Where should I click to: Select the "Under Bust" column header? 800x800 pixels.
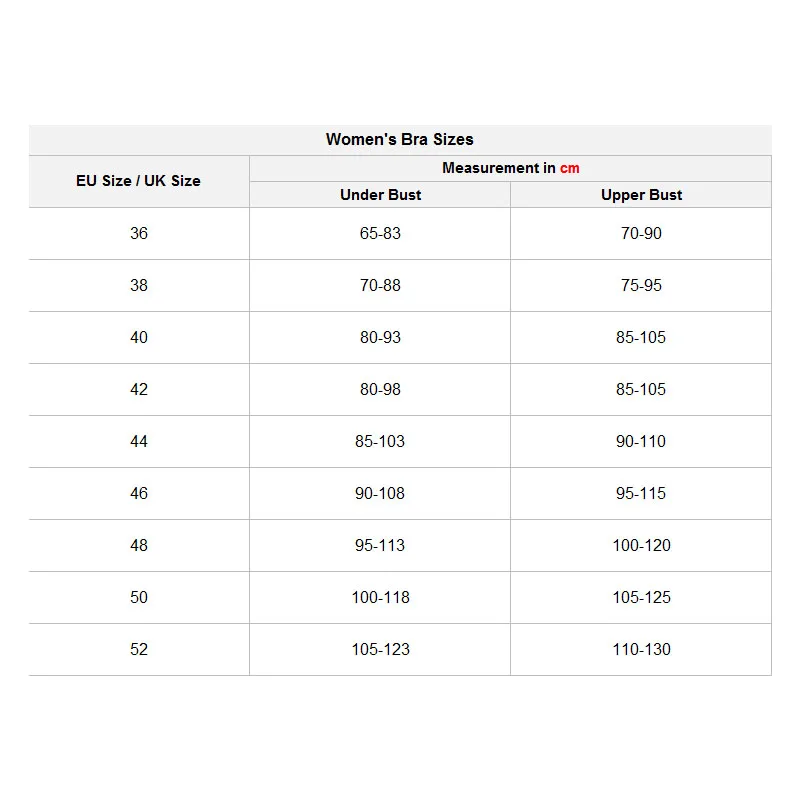(x=380, y=195)
